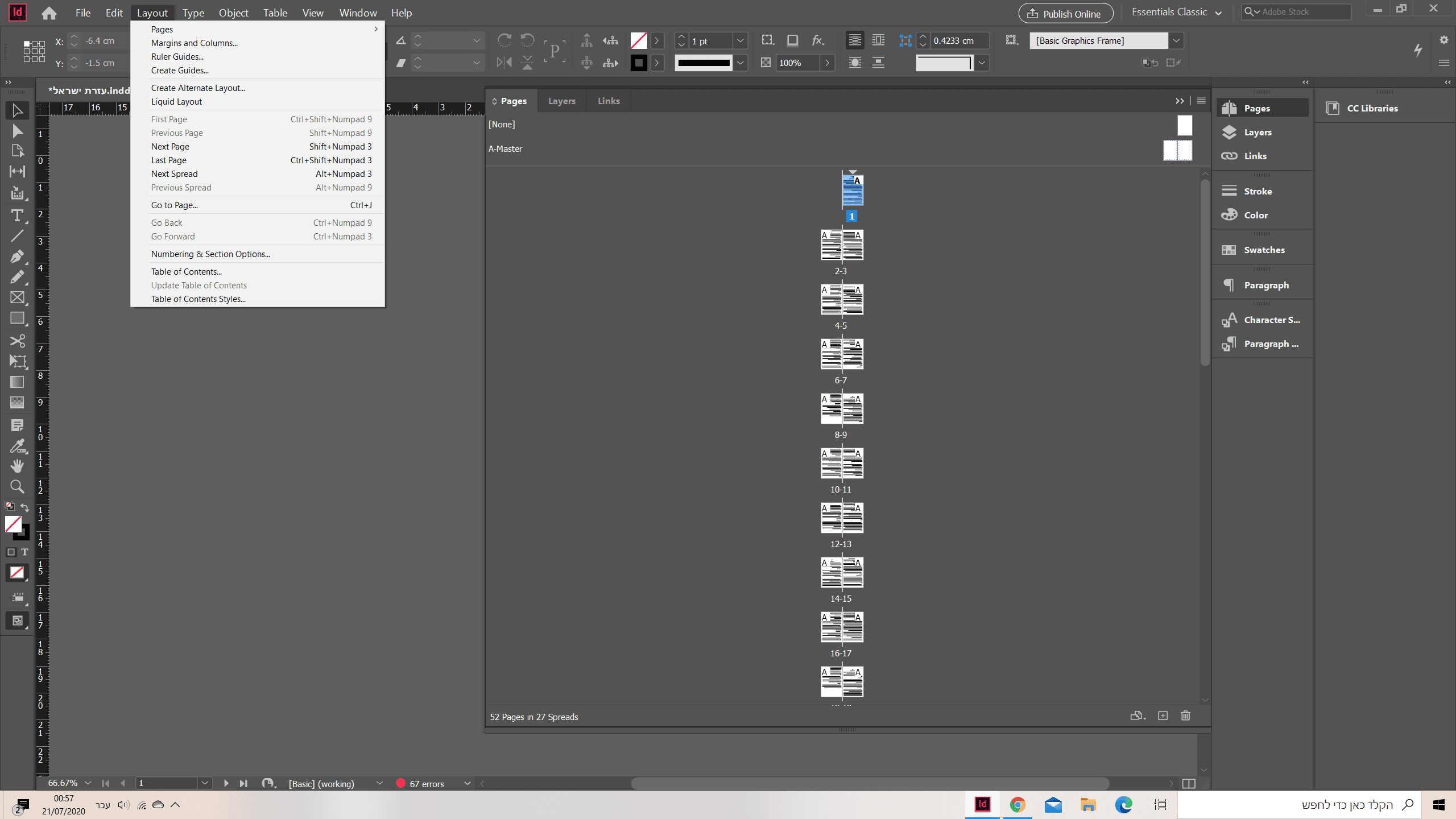The width and height of the screenshot is (1456, 819).
Task: Pick the Scissors tool
Action: tap(17, 341)
